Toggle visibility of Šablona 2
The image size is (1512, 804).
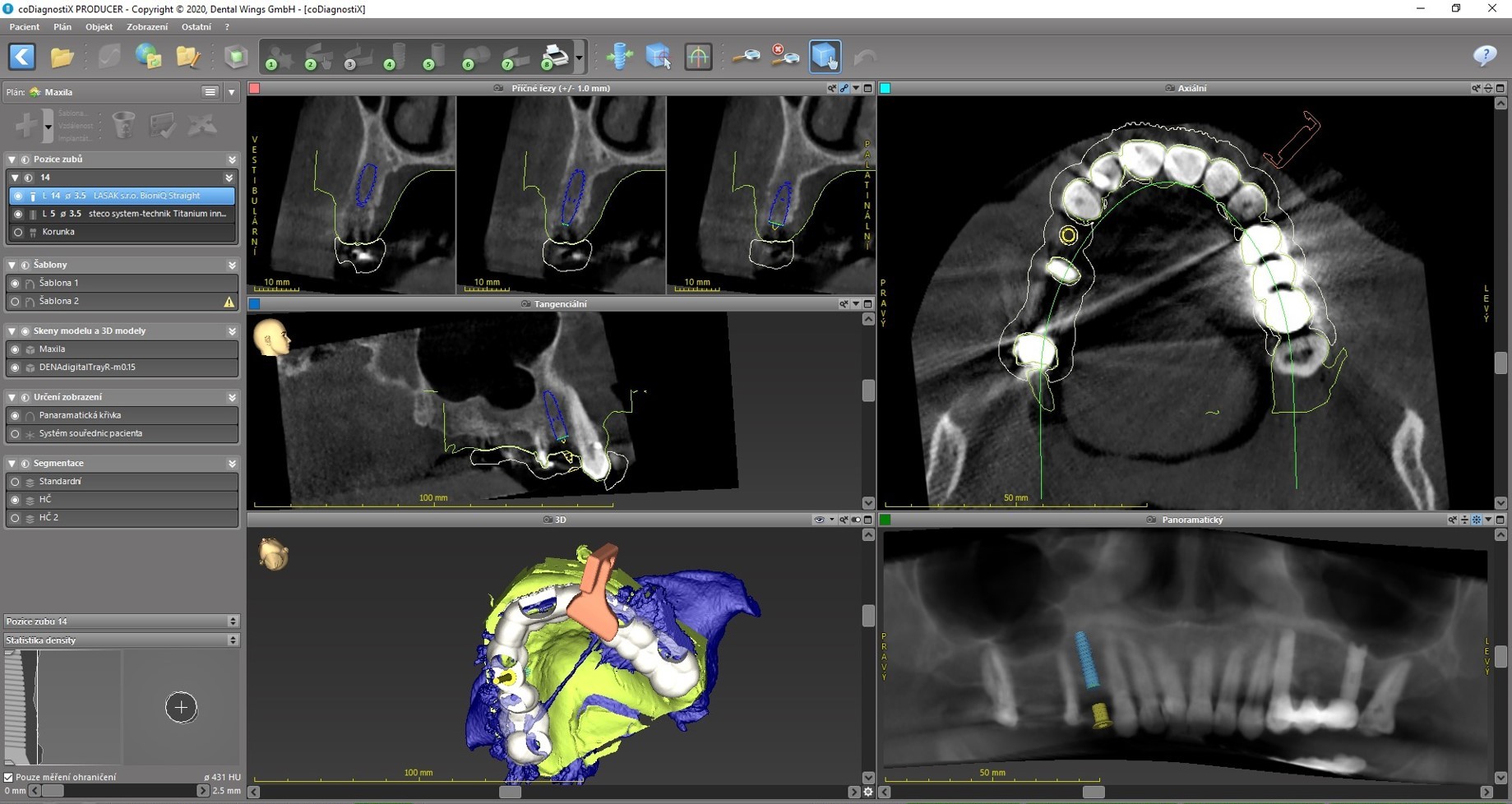(15, 302)
